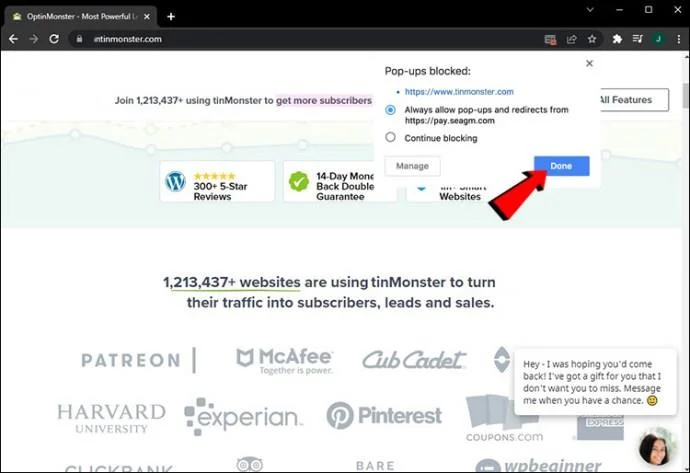Screen dimensions: 690x473
Task: Click the McAfee logo
Action: pyautogui.click(x=285, y=361)
